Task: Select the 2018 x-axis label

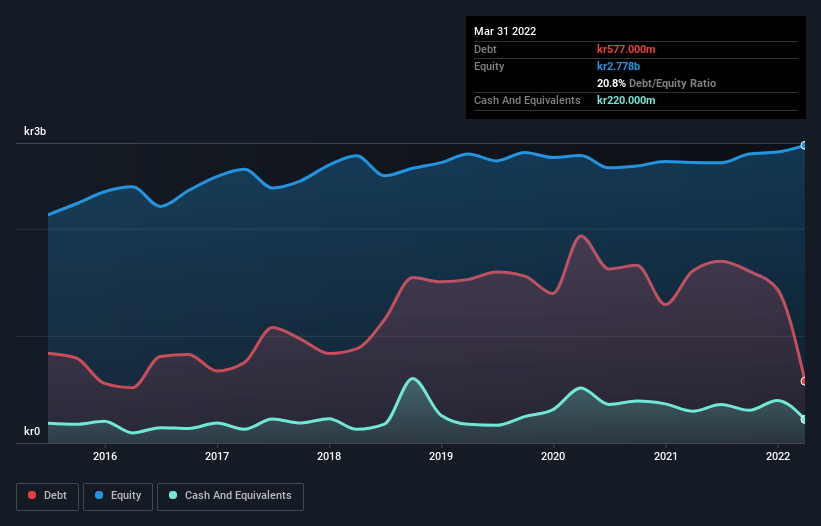Action: 329,456
